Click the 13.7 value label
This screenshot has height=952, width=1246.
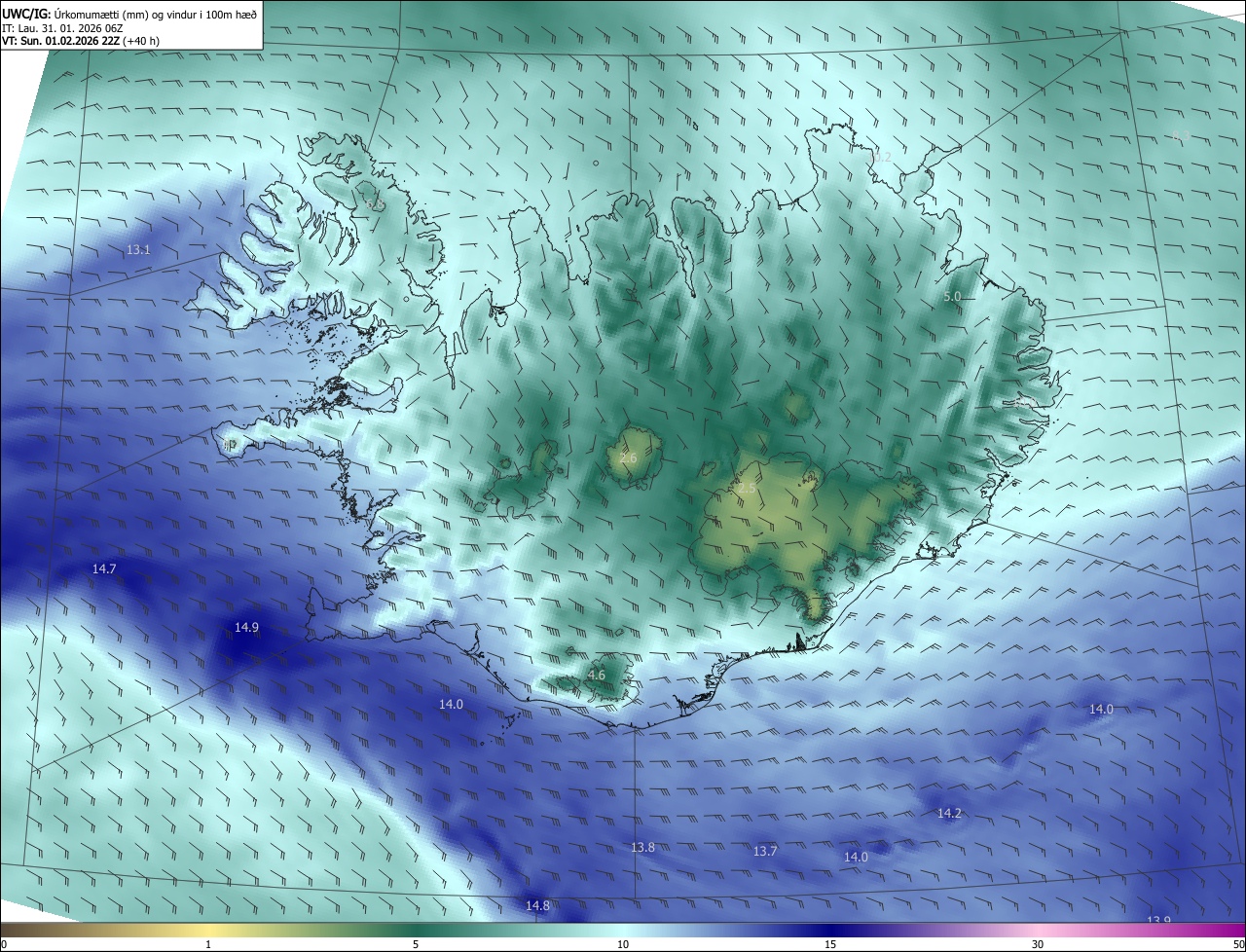coord(765,852)
